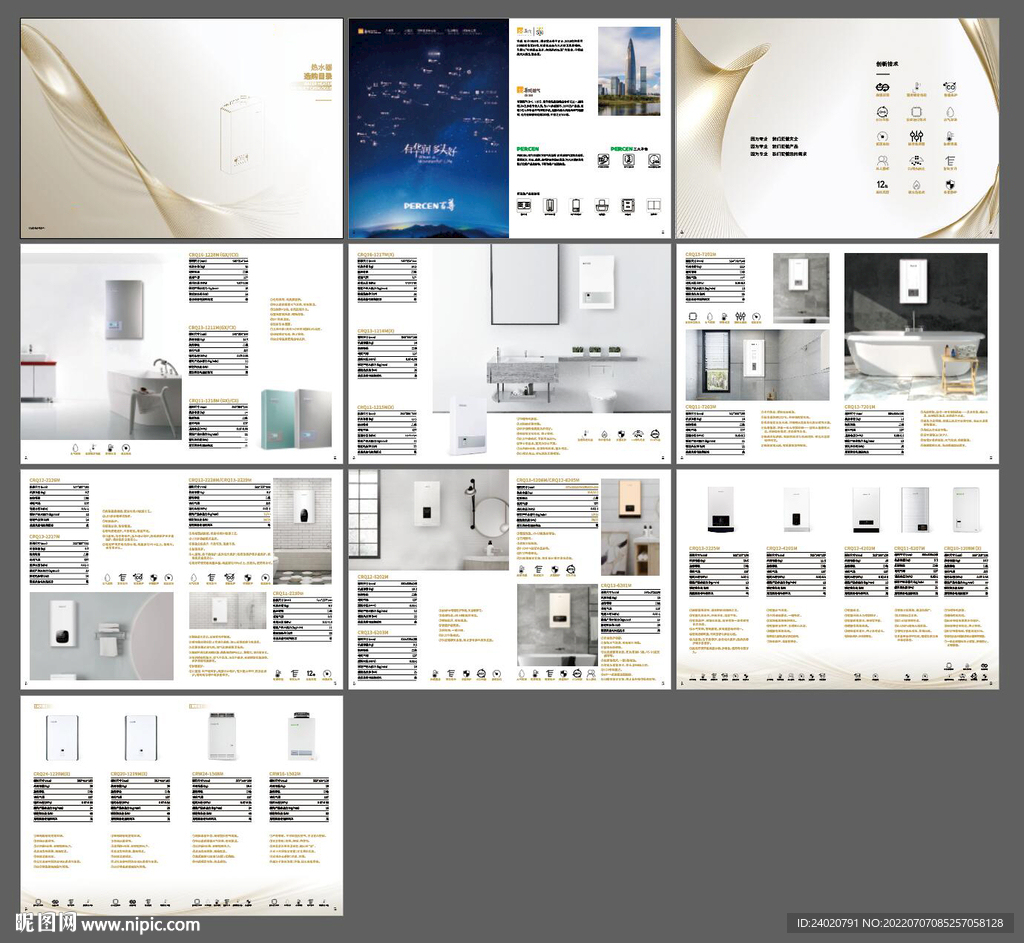Click the rose-gold water heater photo
1024x943 pixels.
[x=629, y=498]
